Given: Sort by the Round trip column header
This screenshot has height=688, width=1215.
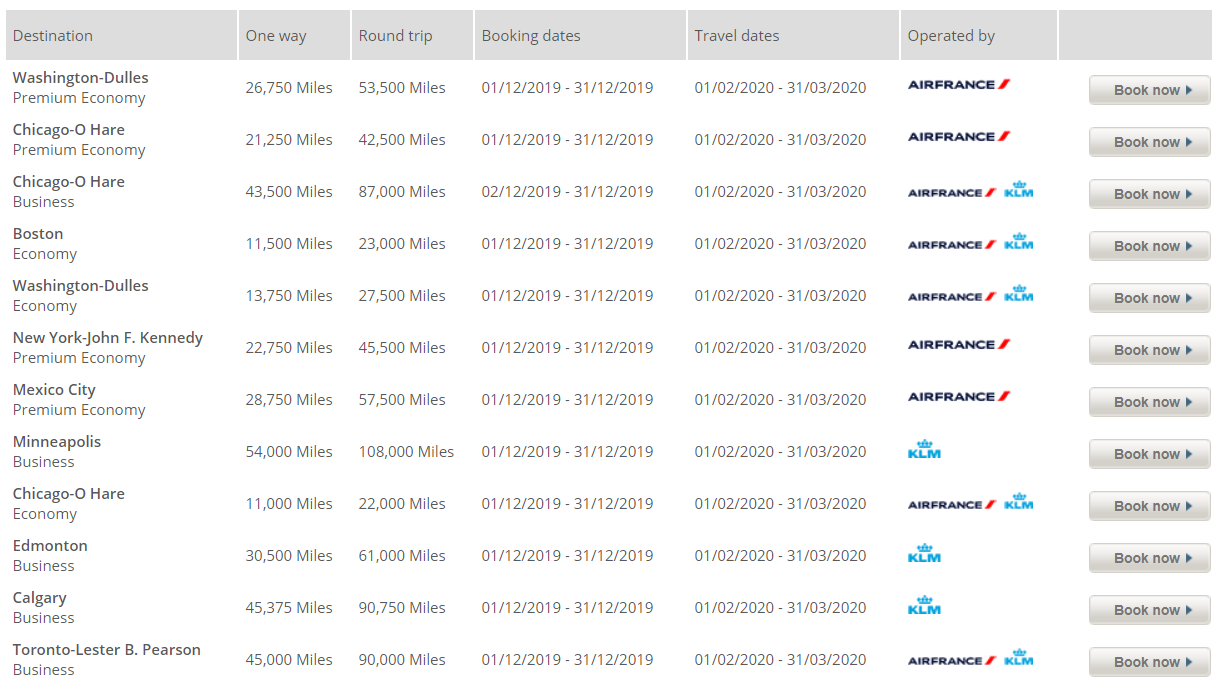Looking at the screenshot, I should click(x=396, y=36).
